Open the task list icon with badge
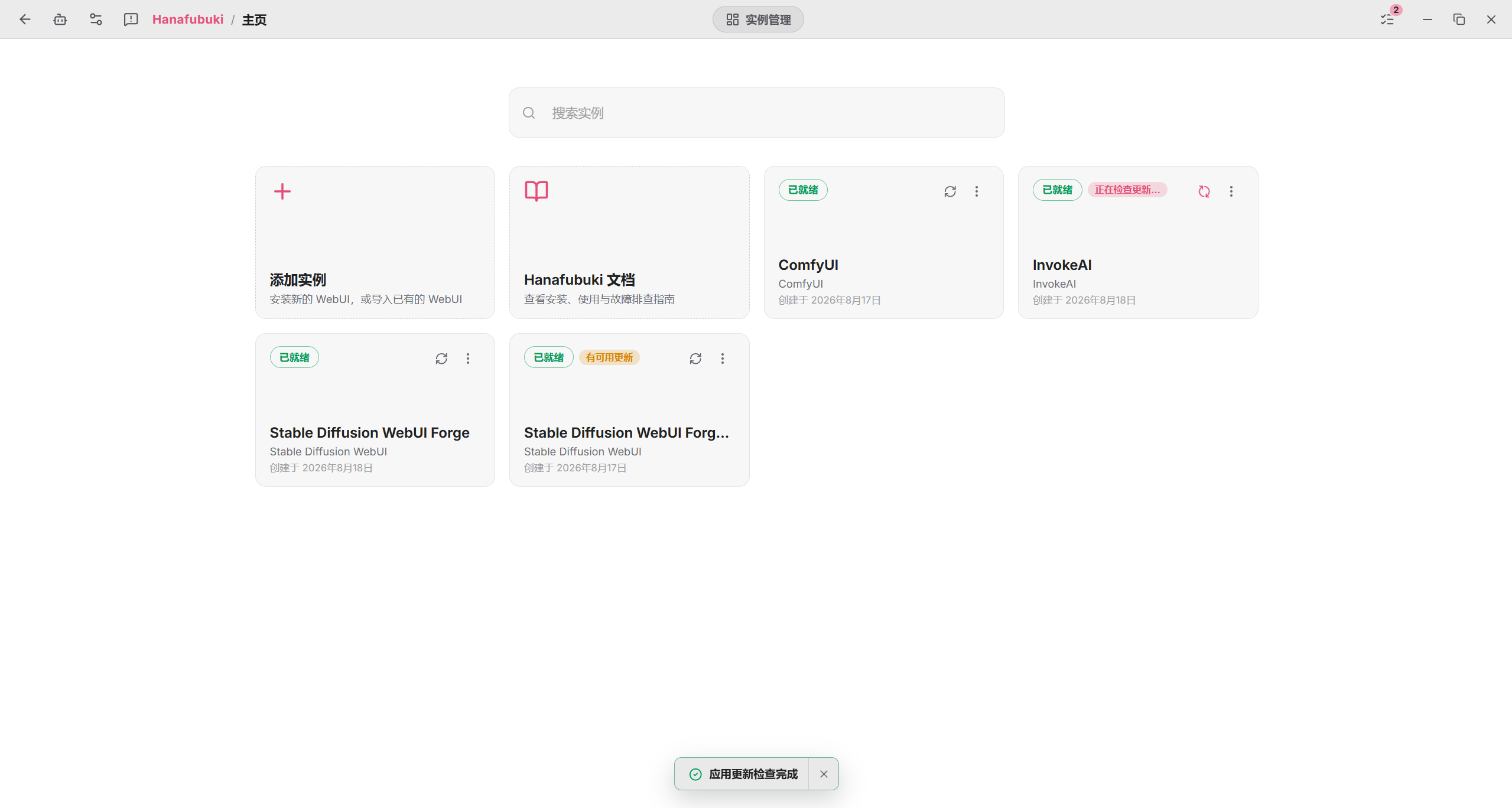 [1387, 19]
